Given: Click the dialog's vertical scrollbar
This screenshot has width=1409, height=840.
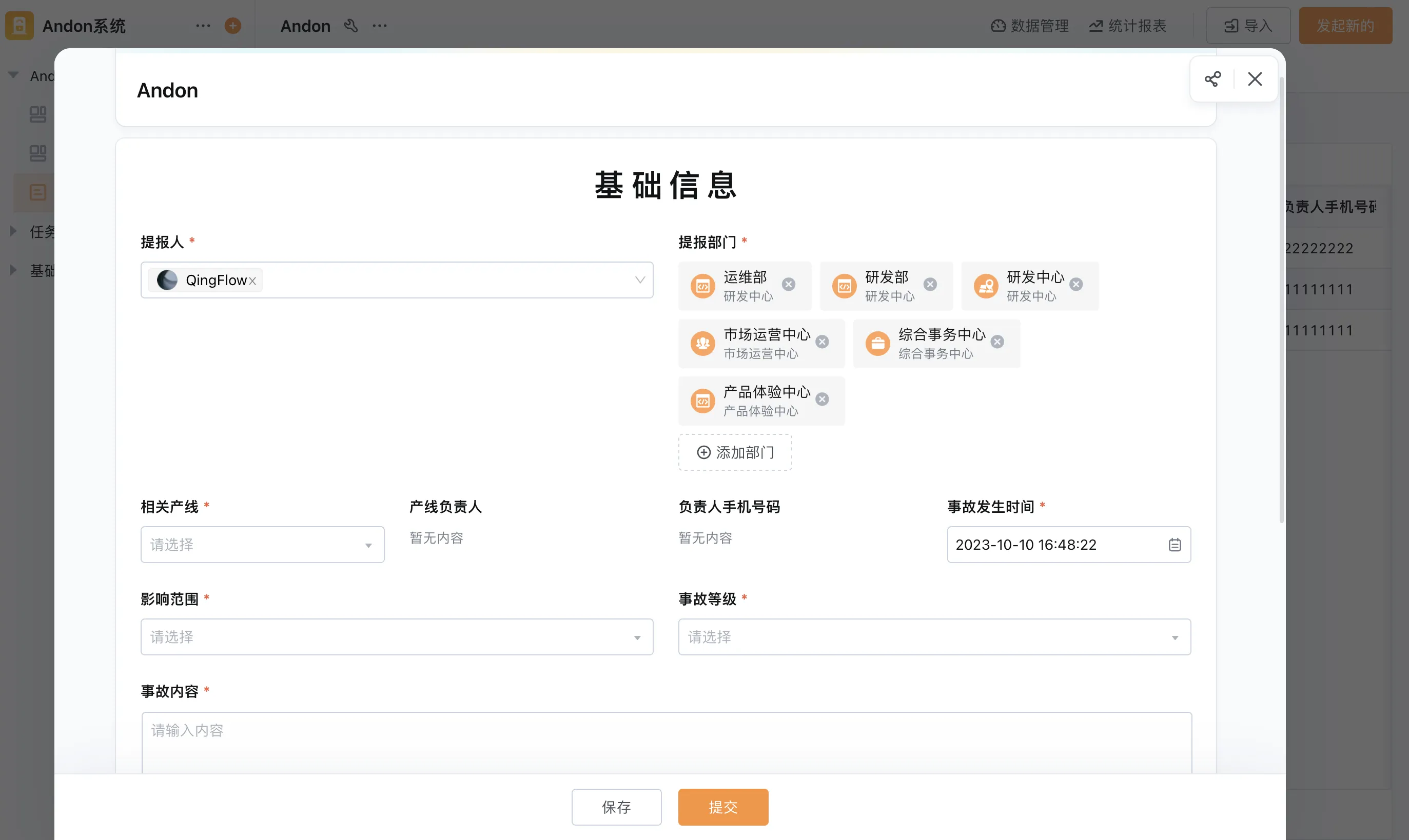Looking at the screenshot, I should [1281, 300].
